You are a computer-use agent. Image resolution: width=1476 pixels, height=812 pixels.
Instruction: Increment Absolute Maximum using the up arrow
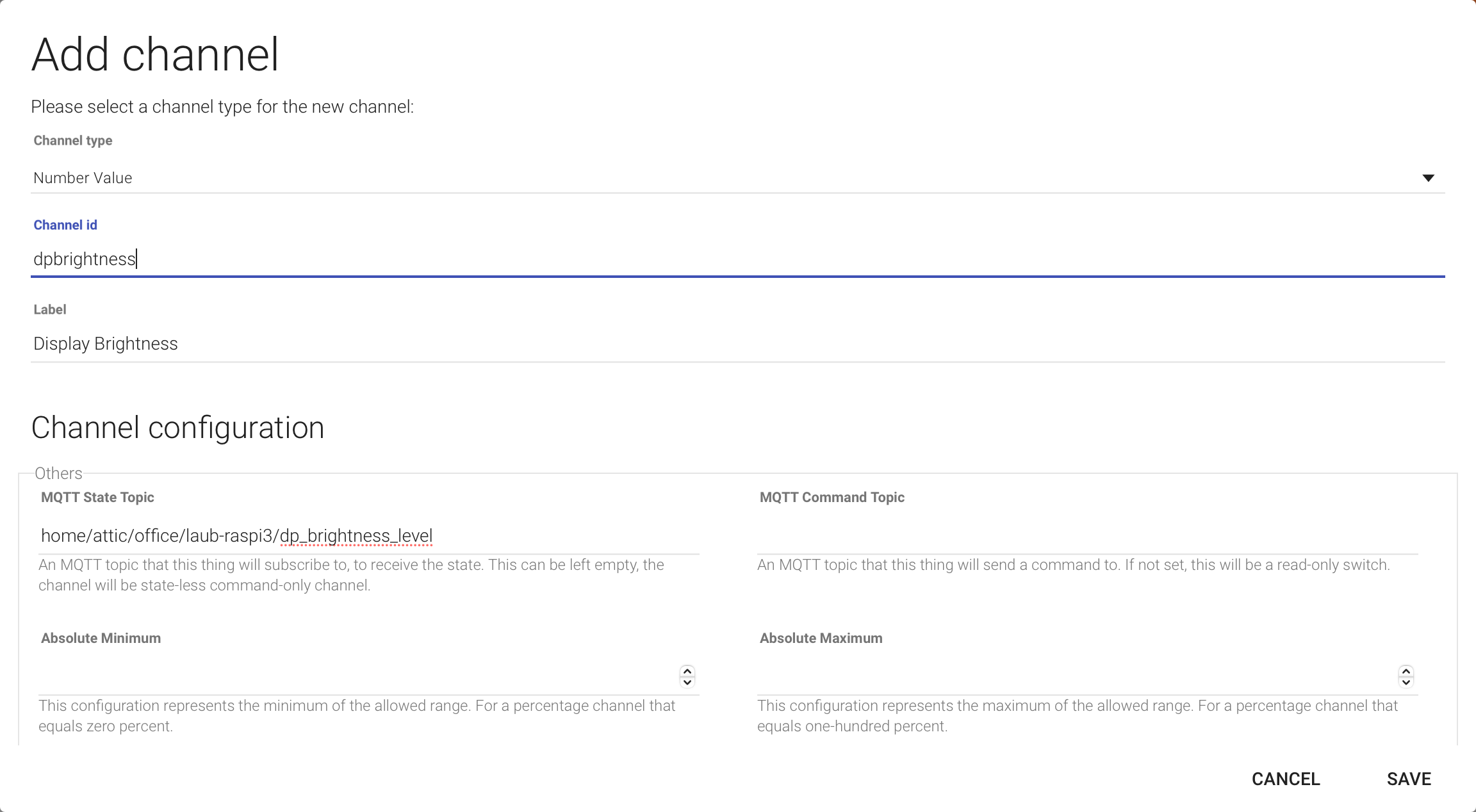coord(1406,672)
